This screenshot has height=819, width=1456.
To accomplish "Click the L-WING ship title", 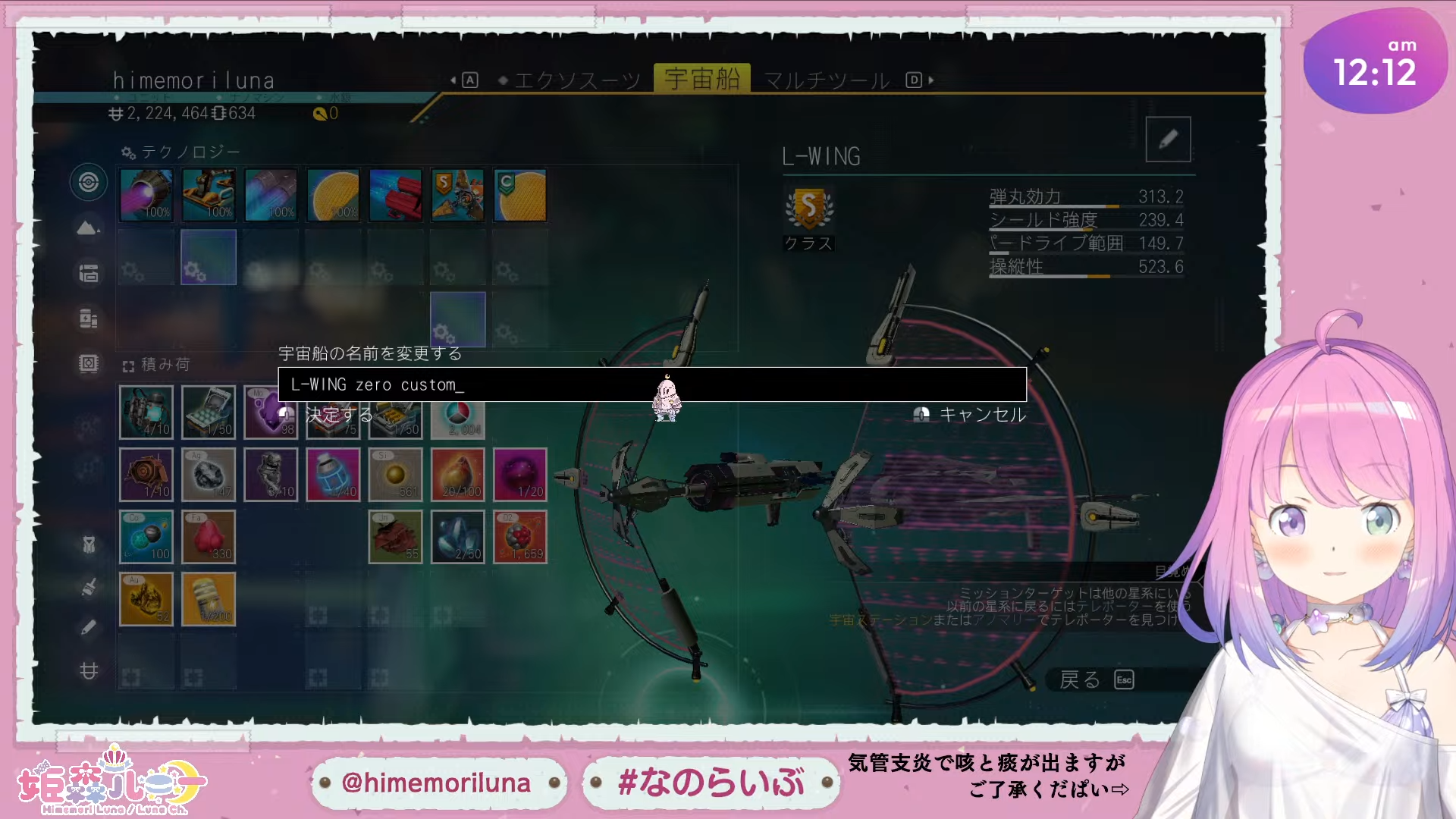I will 821,156.
